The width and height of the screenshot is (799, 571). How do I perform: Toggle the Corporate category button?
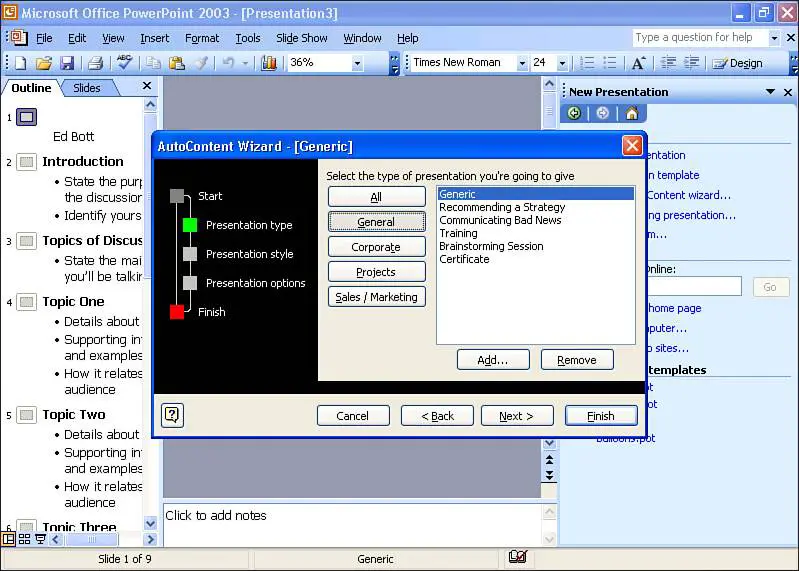coord(377,247)
